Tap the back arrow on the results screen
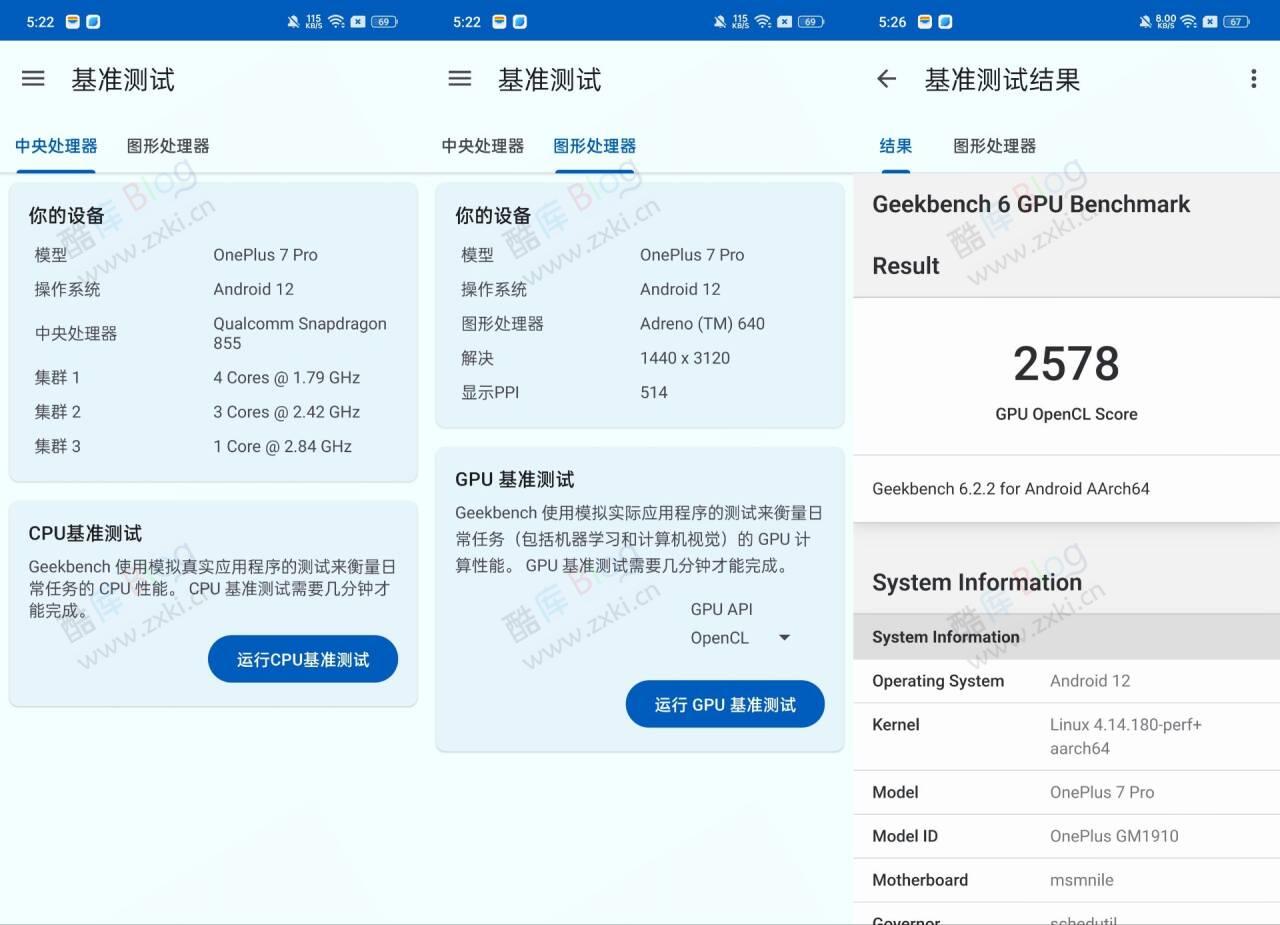The image size is (1280, 925). 886,78
